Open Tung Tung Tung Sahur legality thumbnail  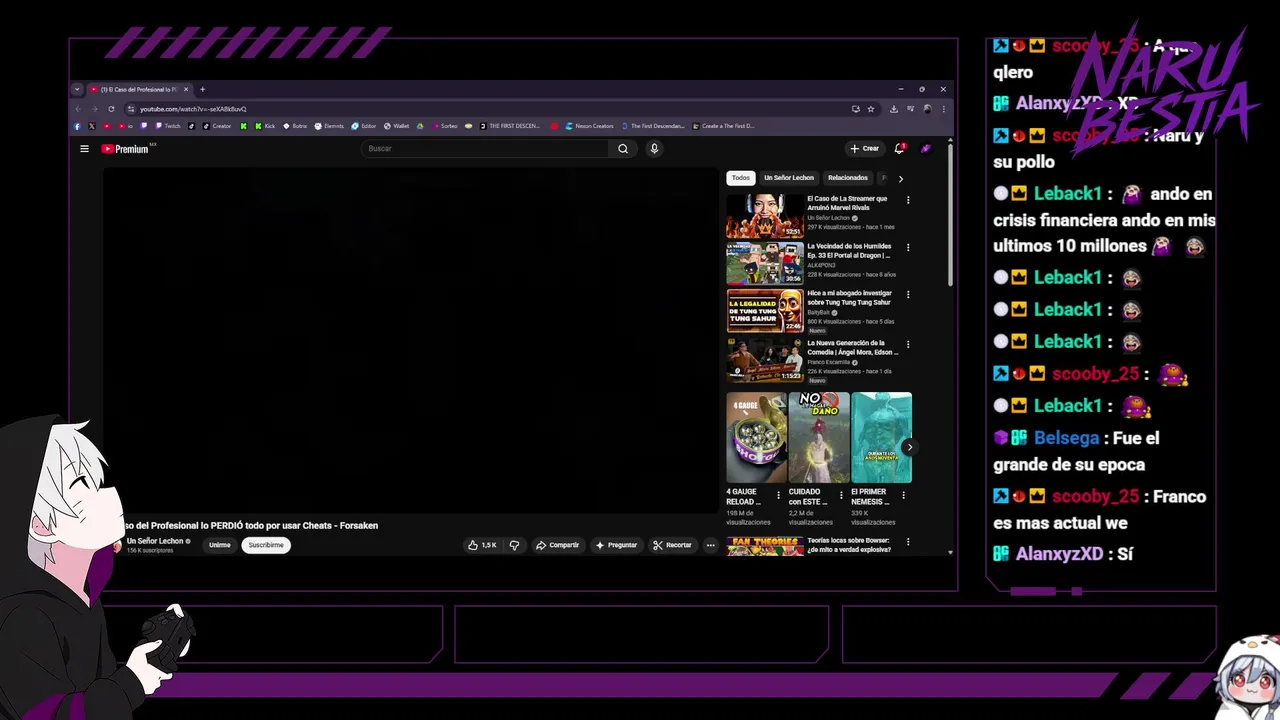pos(765,311)
